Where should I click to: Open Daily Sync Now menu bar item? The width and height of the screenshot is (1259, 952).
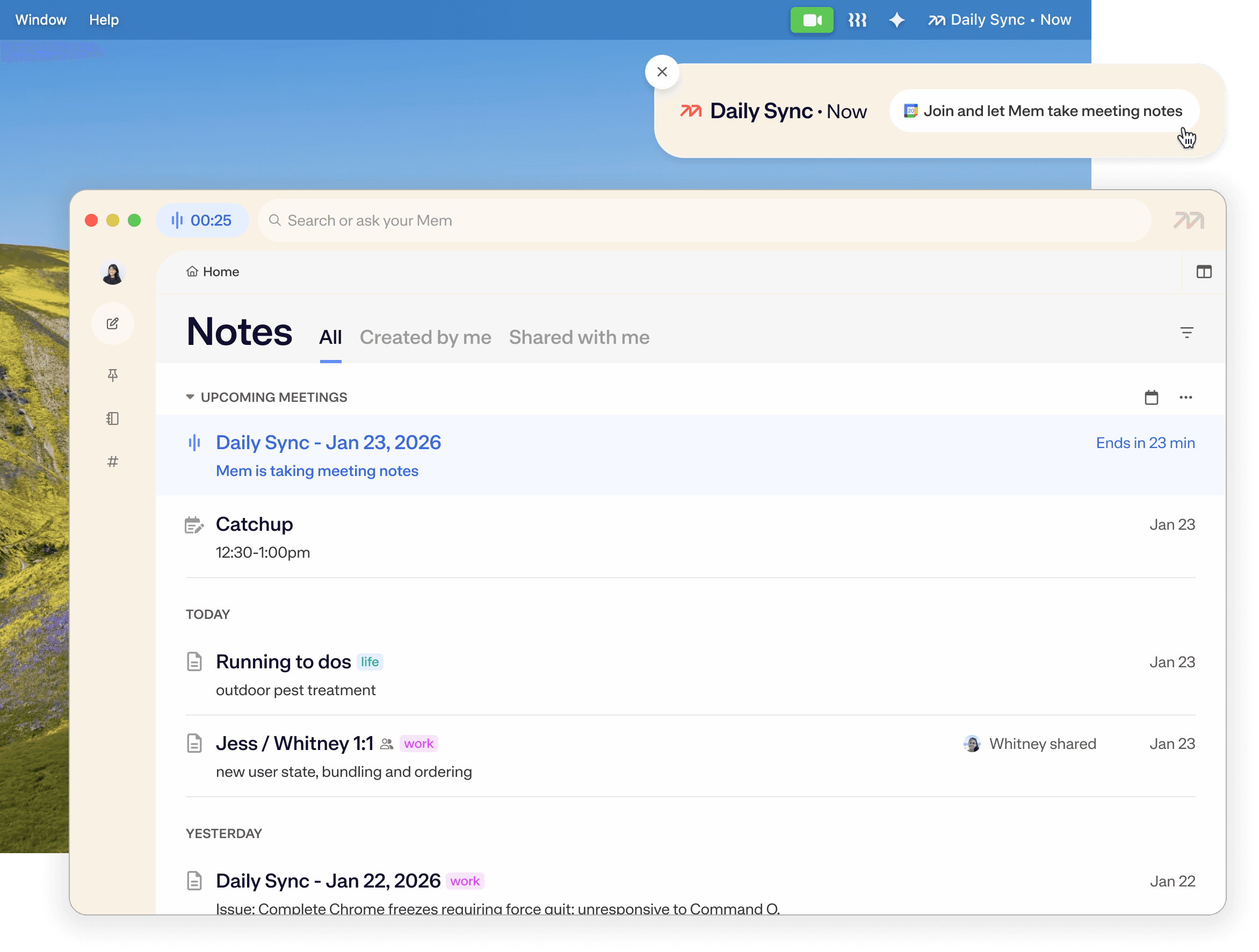point(1000,20)
